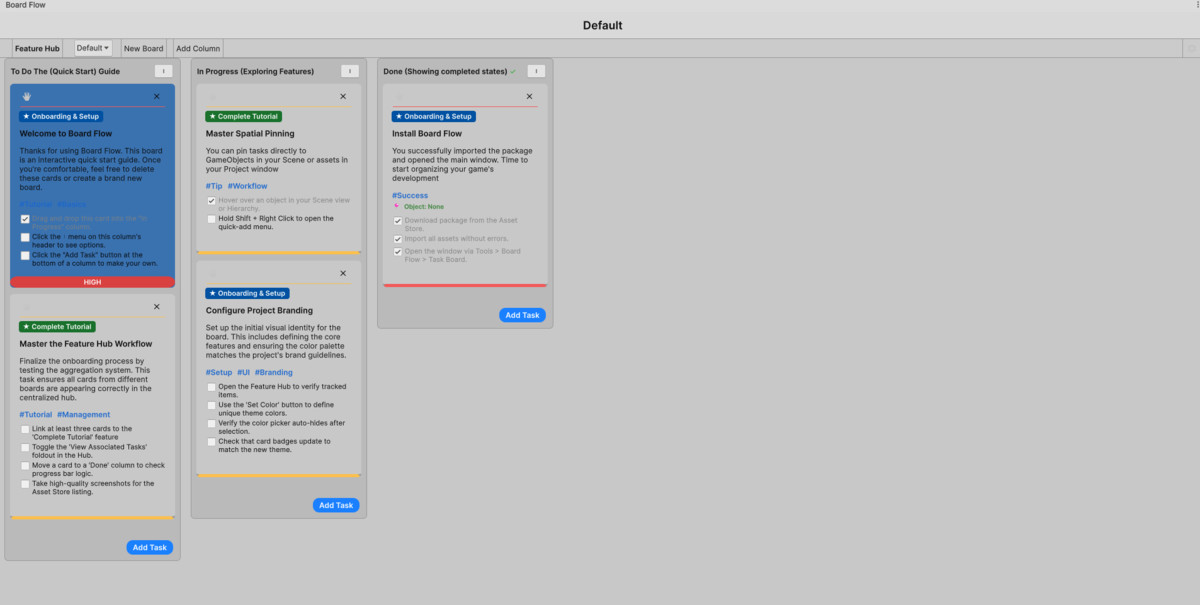The image size is (1200, 605).
Task: Close the Configure Project Branding card
Action: point(343,273)
